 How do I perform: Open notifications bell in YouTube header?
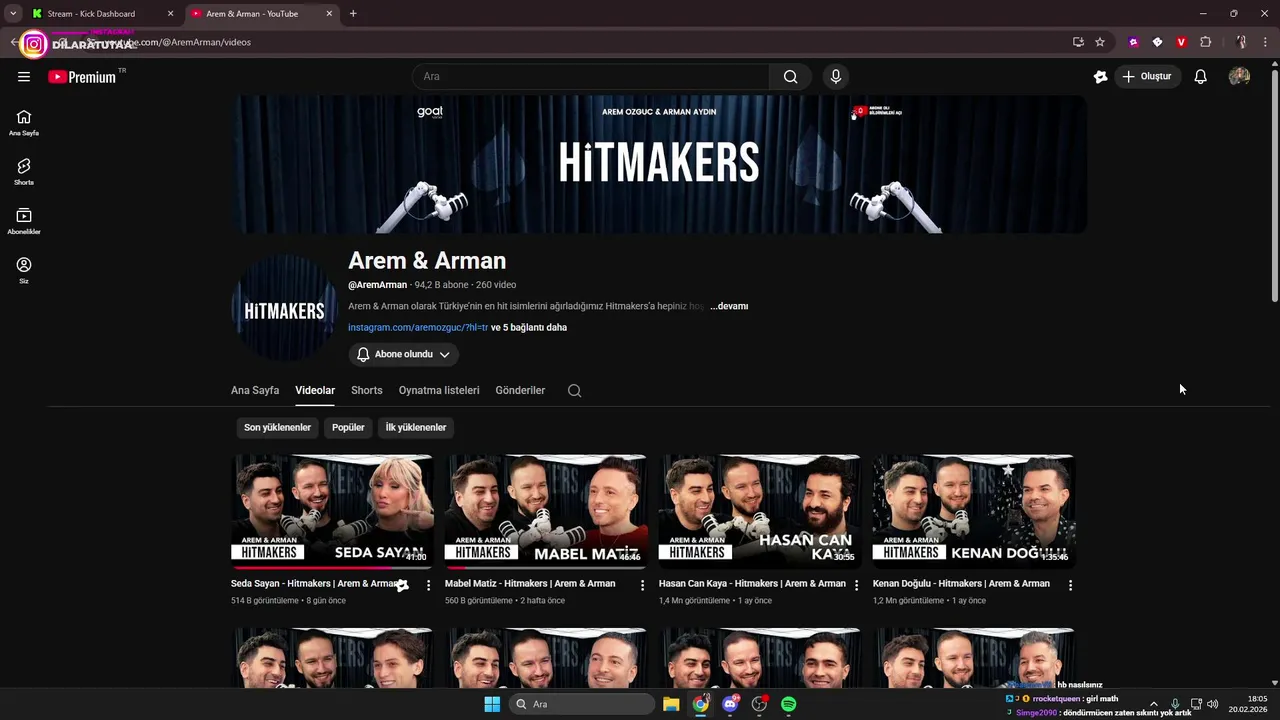[1201, 76]
